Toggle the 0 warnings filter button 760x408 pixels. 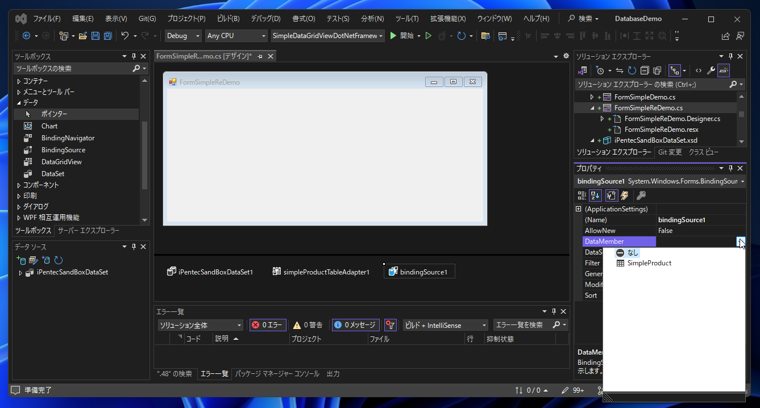pyautogui.click(x=308, y=325)
